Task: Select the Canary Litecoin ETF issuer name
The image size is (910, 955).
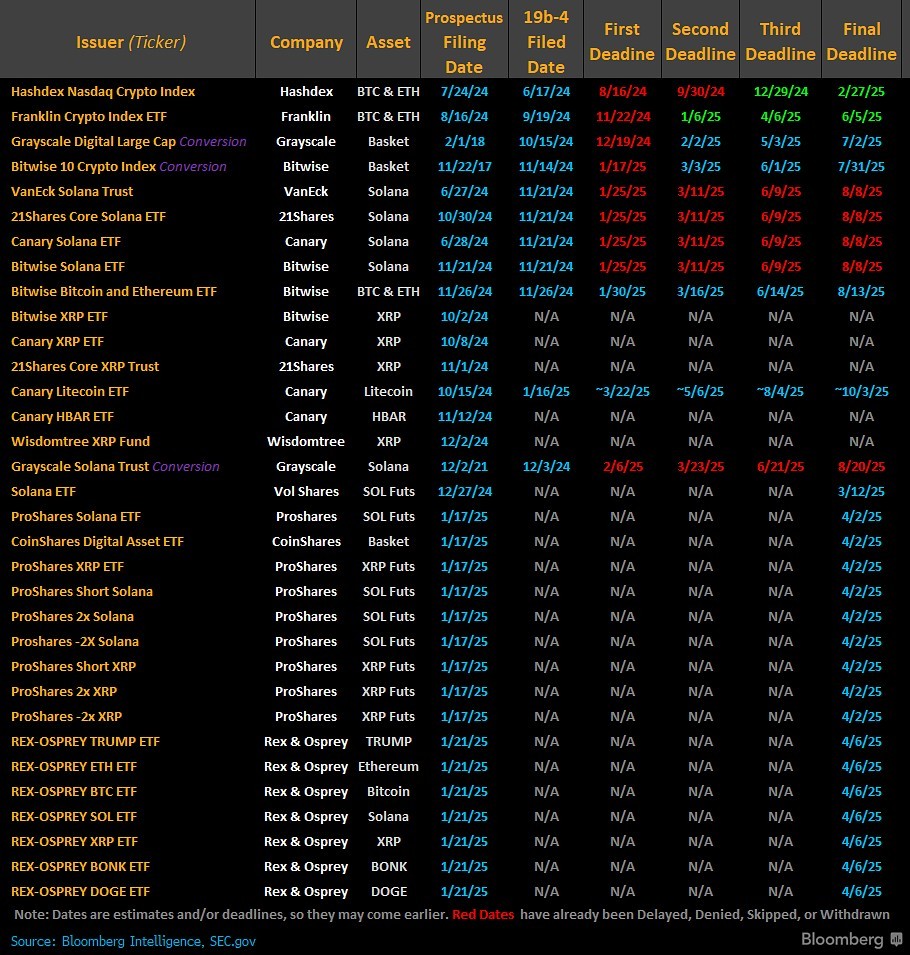Action: (x=70, y=391)
